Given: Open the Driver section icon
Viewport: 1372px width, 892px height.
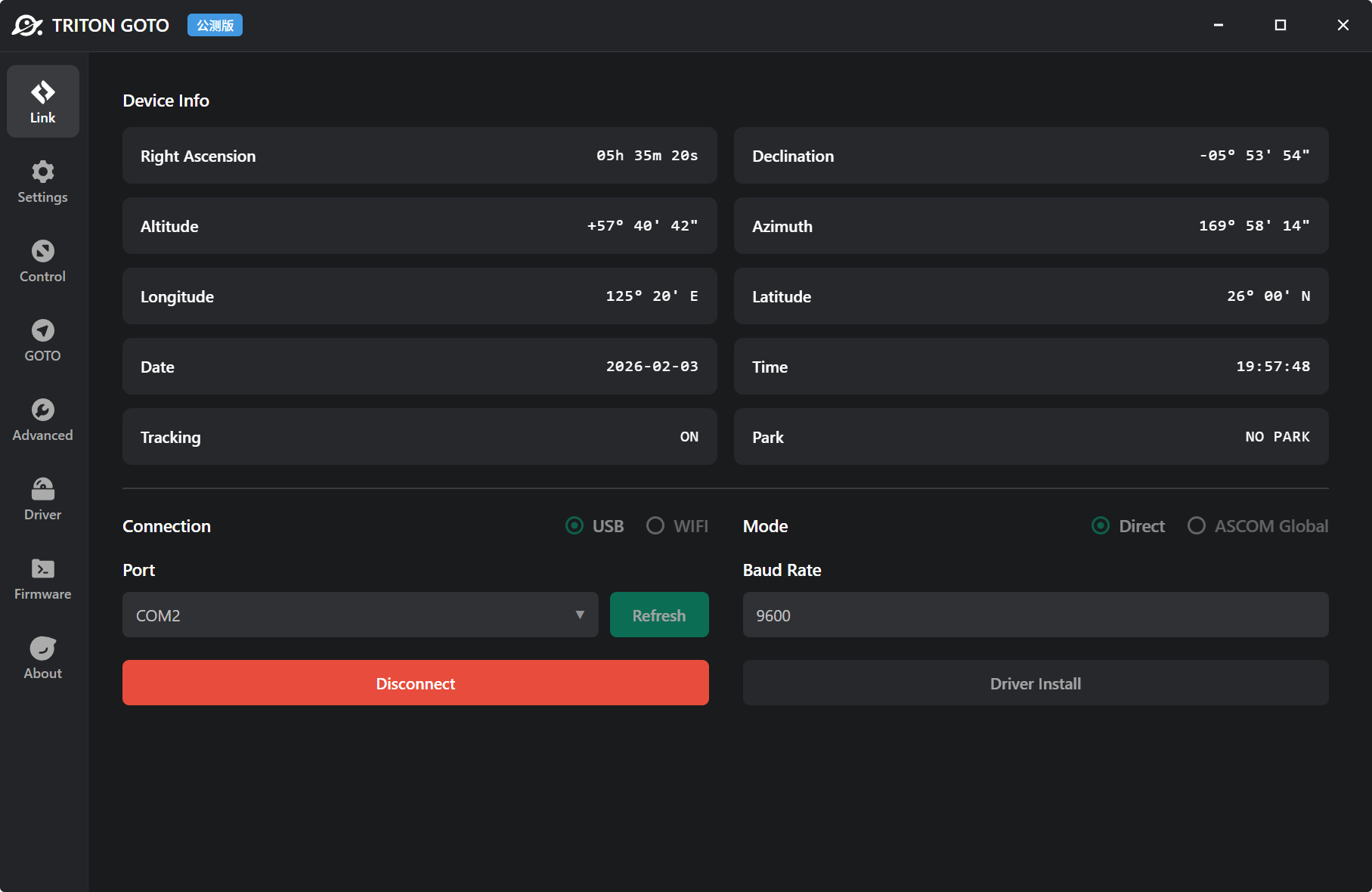Looking at the screenshot, I should 43,490.
